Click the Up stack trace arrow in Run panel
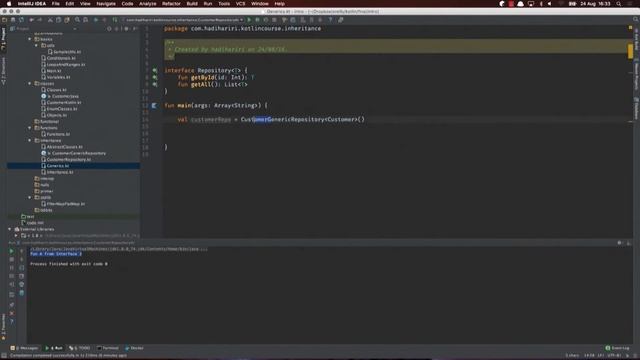Screen dimensions: 640x360 22,251
